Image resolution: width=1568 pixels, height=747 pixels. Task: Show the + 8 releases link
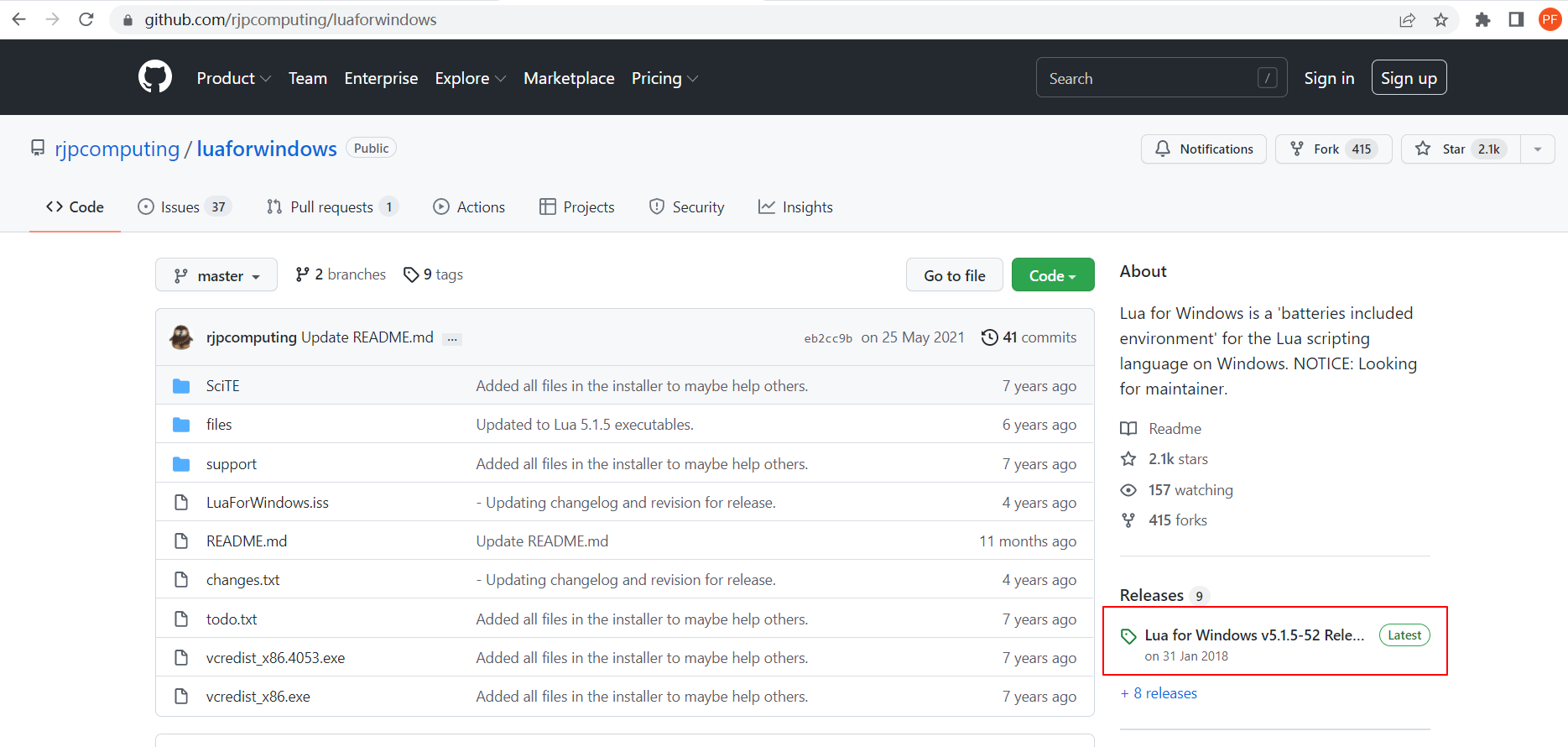pyautogui.click(x=1159, y=693)
